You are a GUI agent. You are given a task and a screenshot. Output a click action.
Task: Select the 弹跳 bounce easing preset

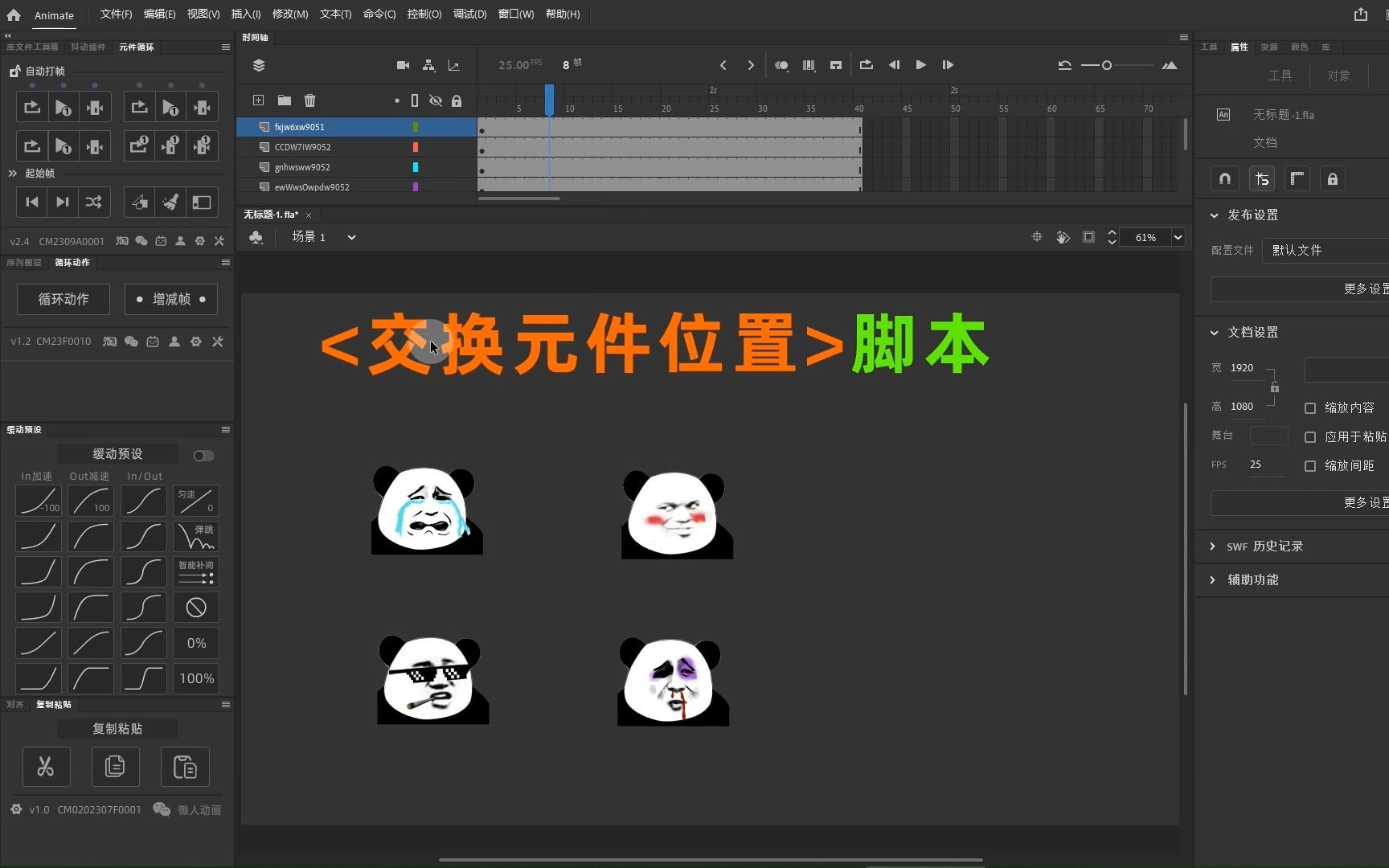196,537
